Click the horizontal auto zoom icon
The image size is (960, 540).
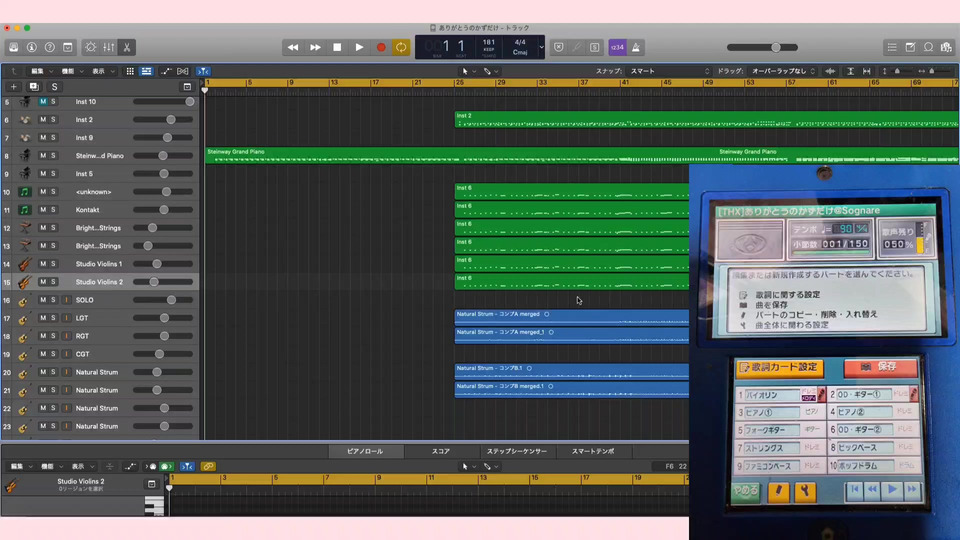coord(866,71)
